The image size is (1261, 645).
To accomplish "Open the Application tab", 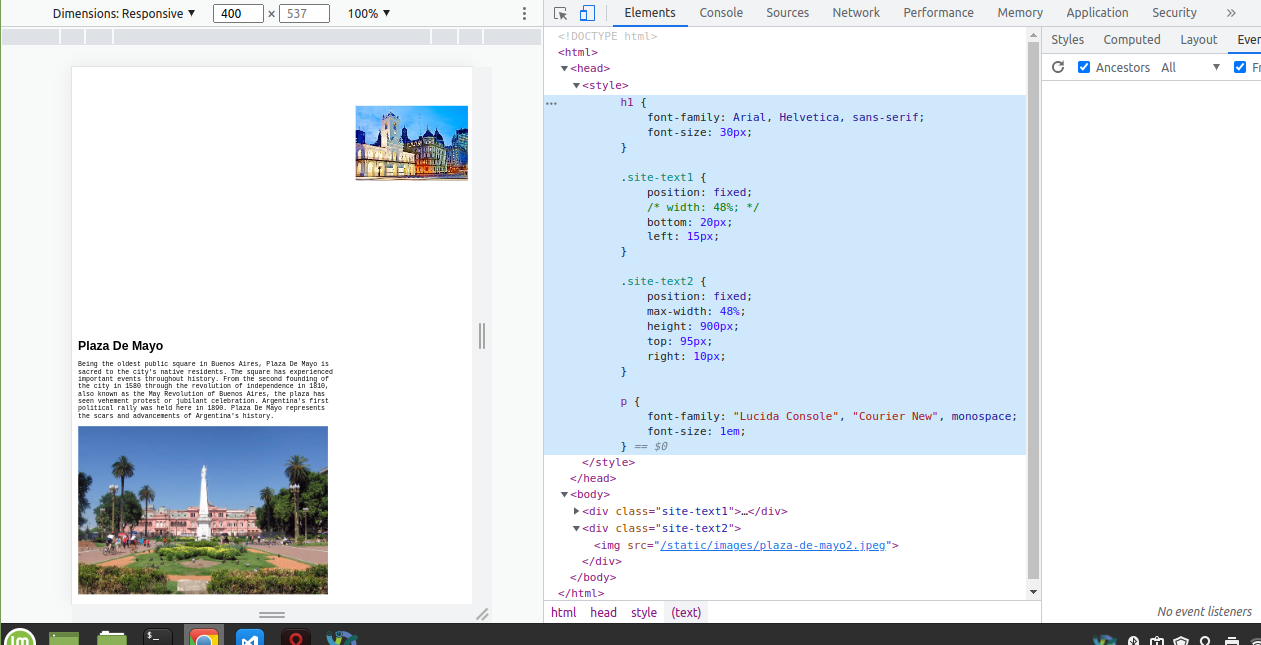I will click(1097, 13).
